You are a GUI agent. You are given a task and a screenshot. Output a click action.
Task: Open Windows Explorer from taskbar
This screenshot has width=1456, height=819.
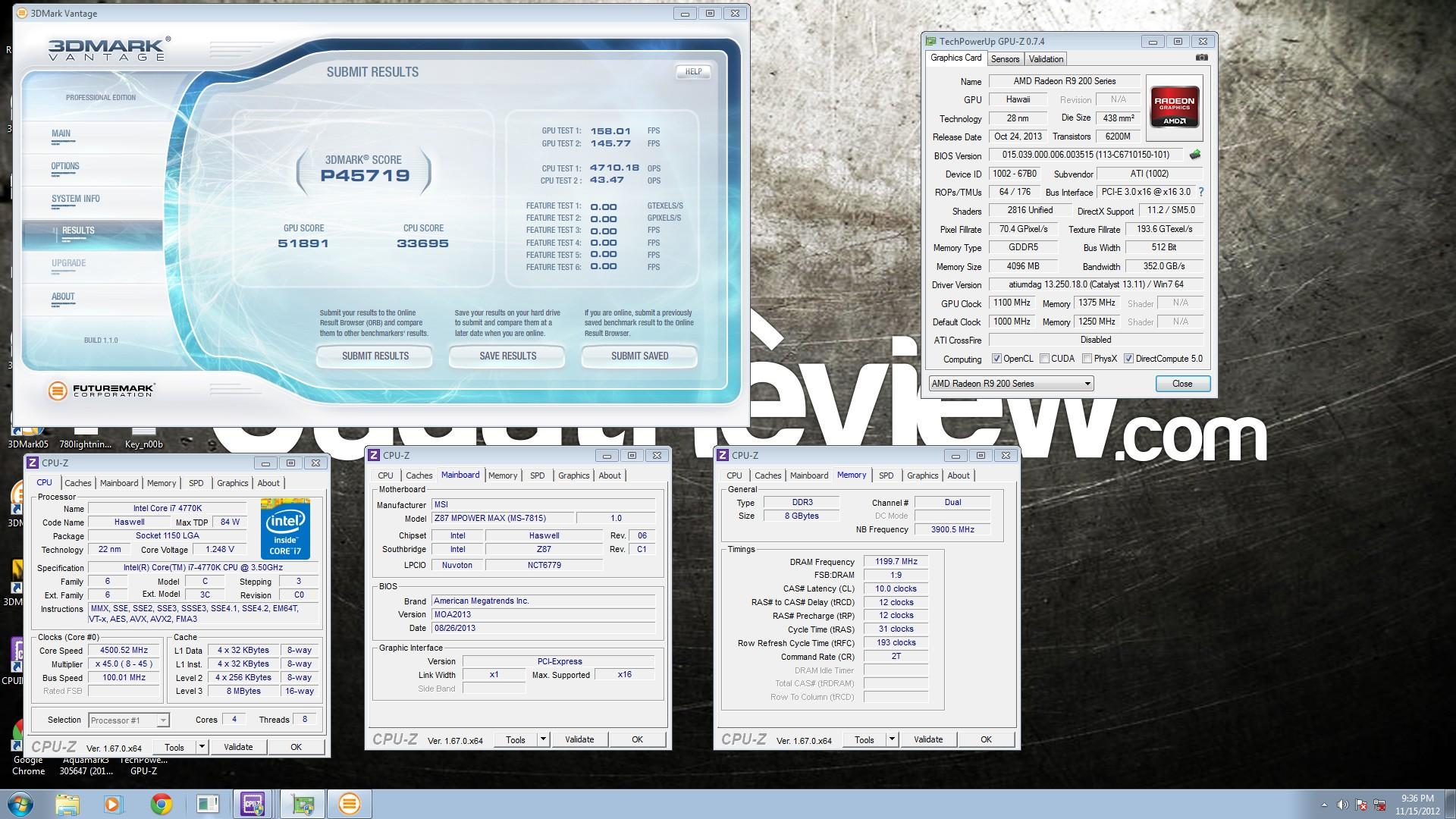point(67,804)
